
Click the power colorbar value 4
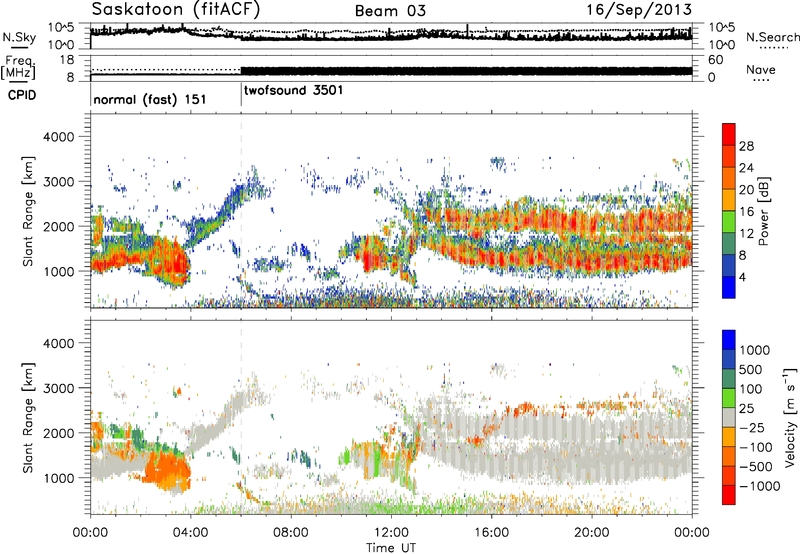click(x=743, y=277)
